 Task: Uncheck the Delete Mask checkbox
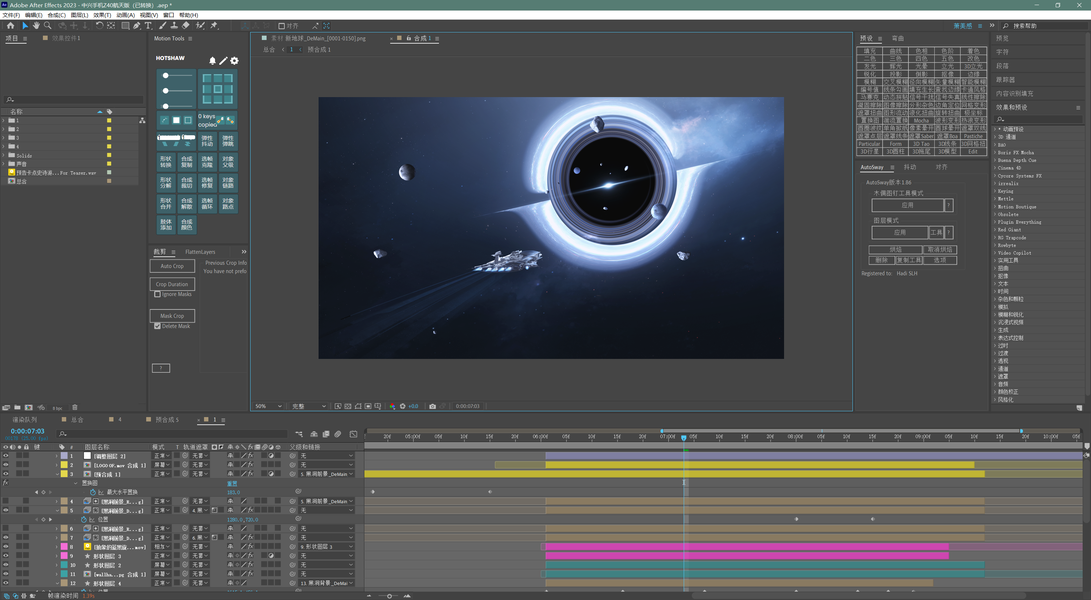point(157,326)
